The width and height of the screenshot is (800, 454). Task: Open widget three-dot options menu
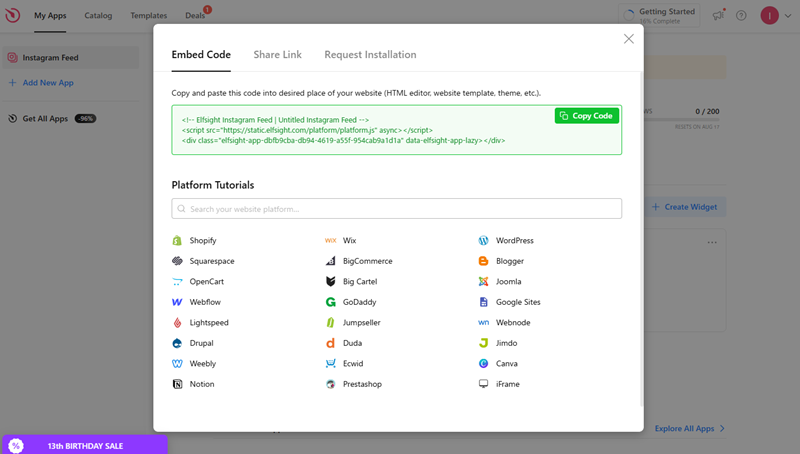[x=712, y=242]
